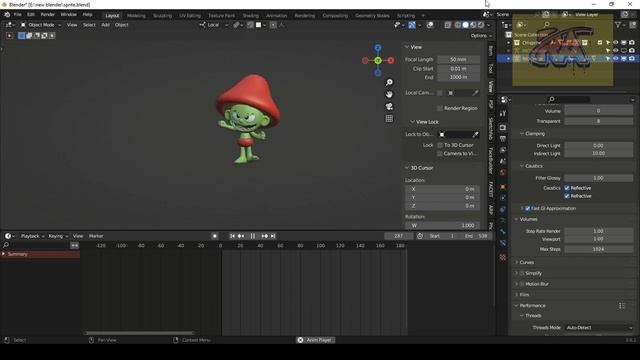Viewport: 640px width, 360px height.
Task: Toggle the Local Camera checkbox
Action: (440, 93)
